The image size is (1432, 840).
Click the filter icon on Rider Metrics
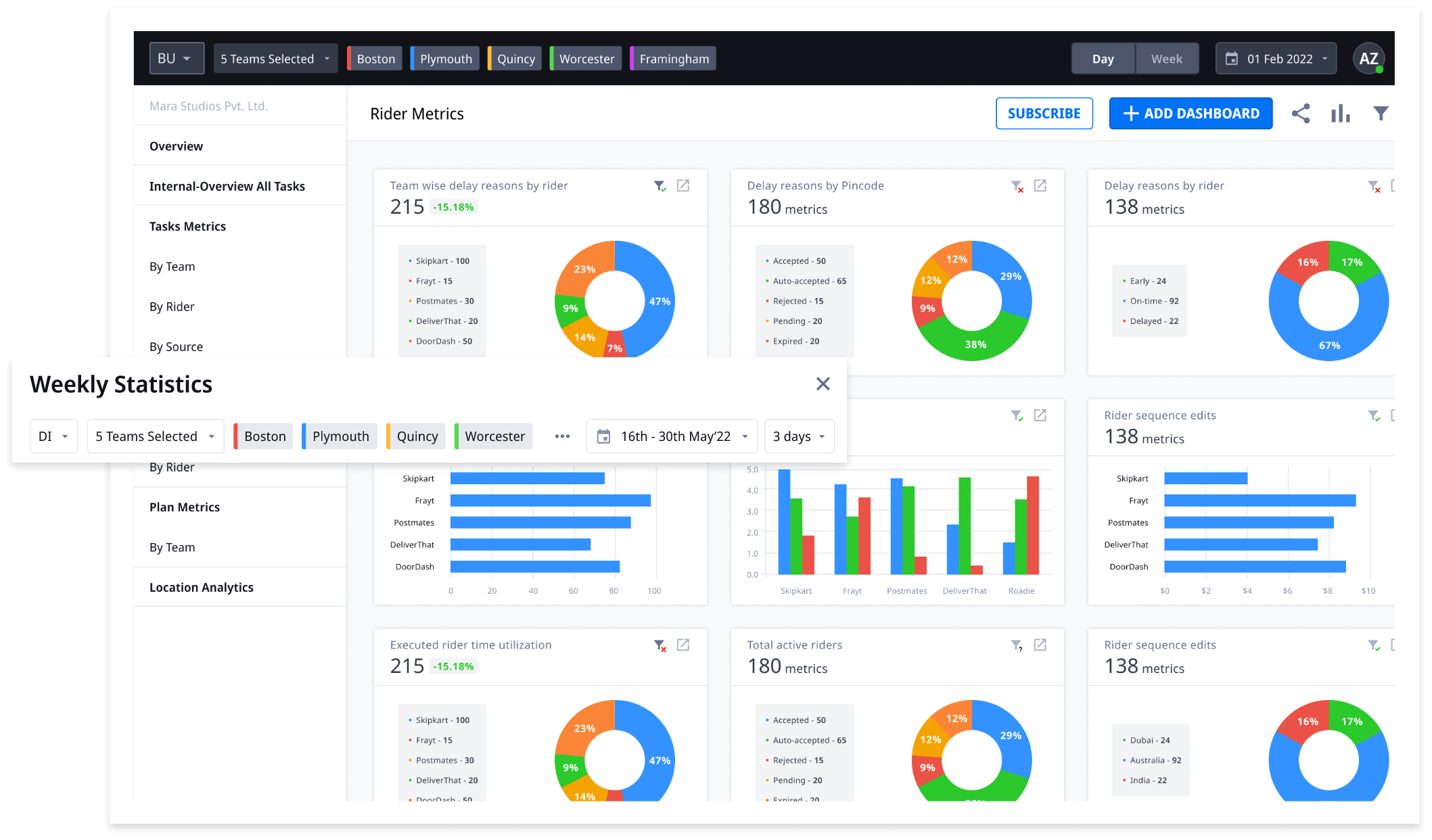(1380, 113)
